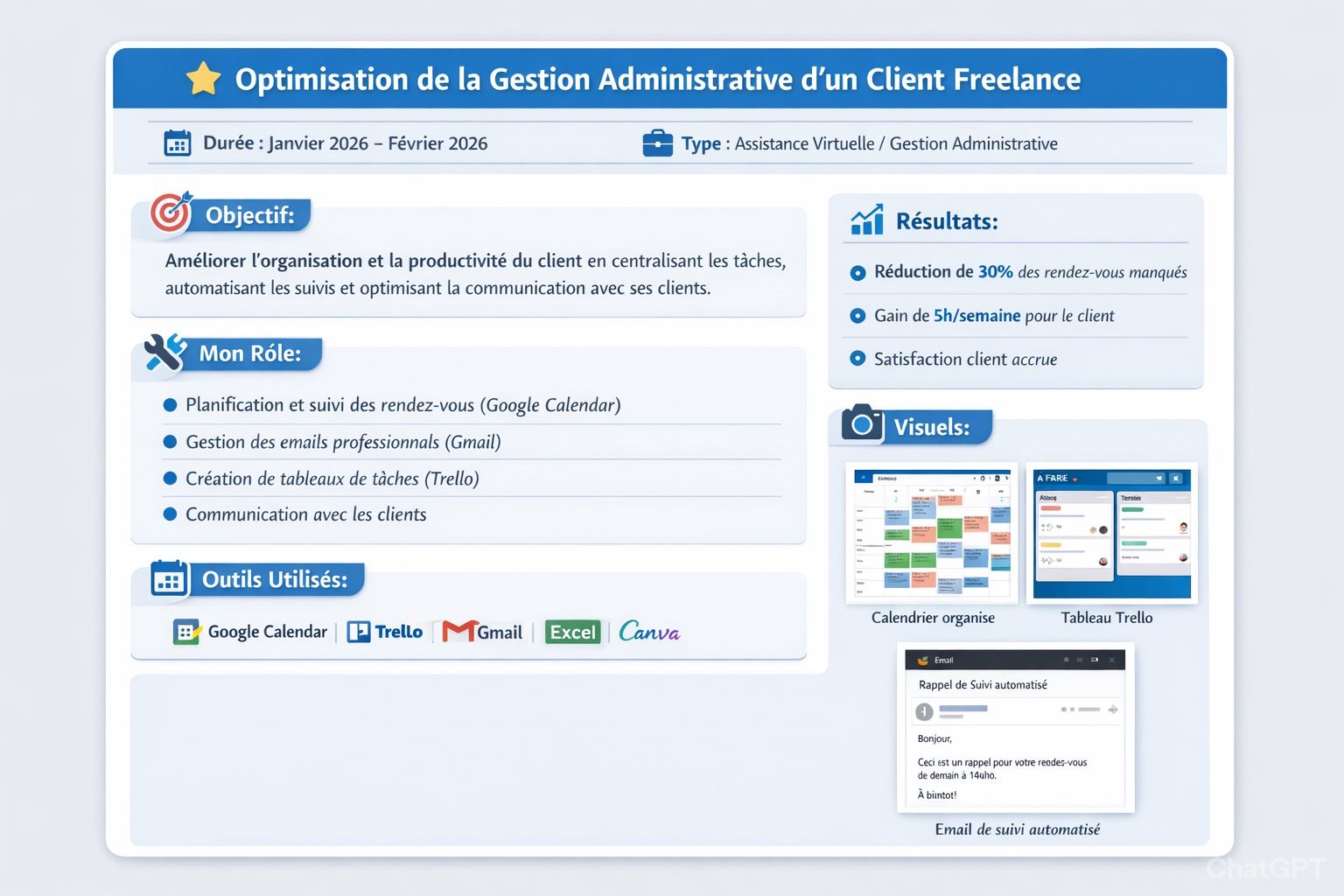1344x896 pixels.
Task: Click the red Gmail M logo
Action: point(459,631)
